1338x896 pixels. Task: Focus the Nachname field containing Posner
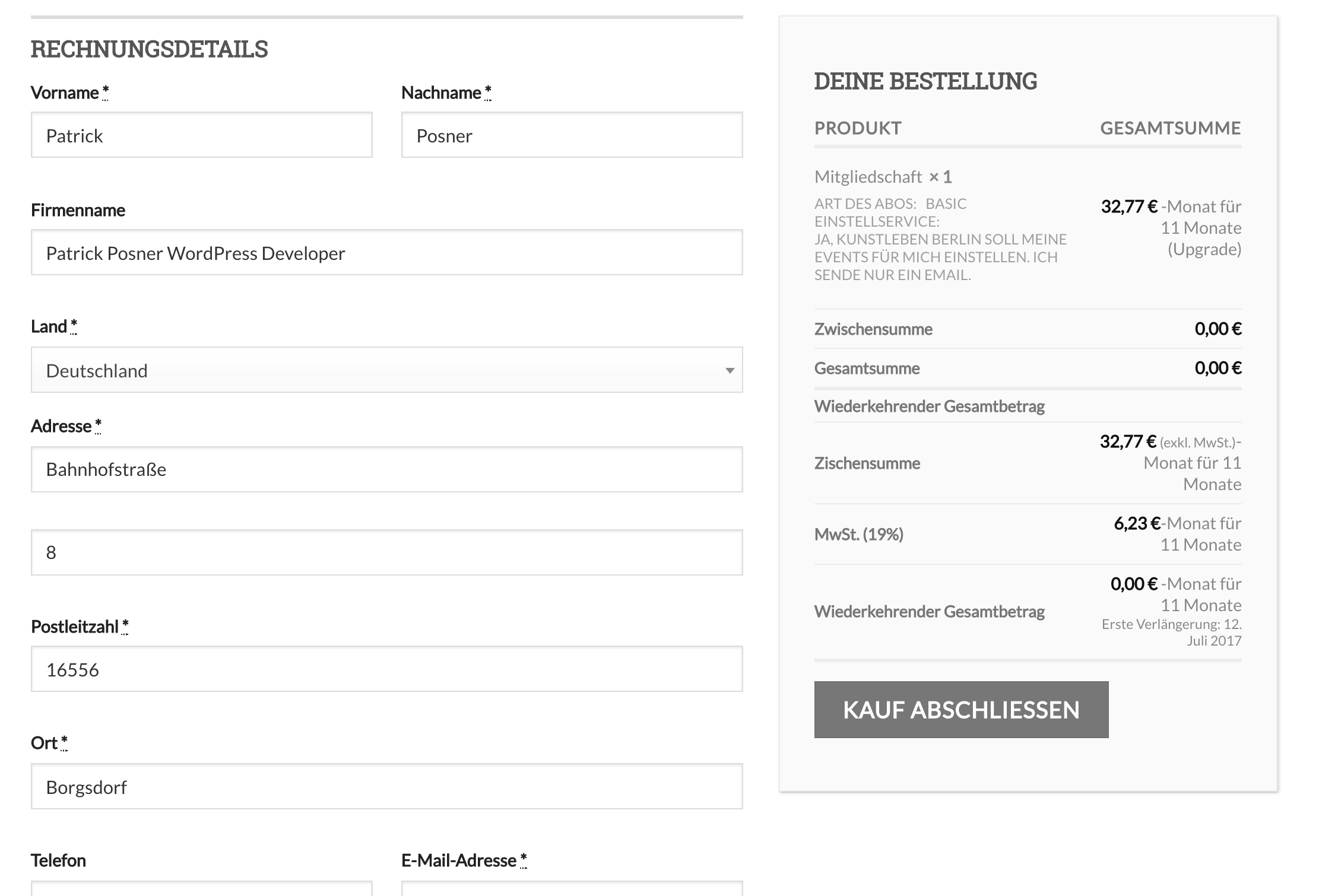coord(572,135)
